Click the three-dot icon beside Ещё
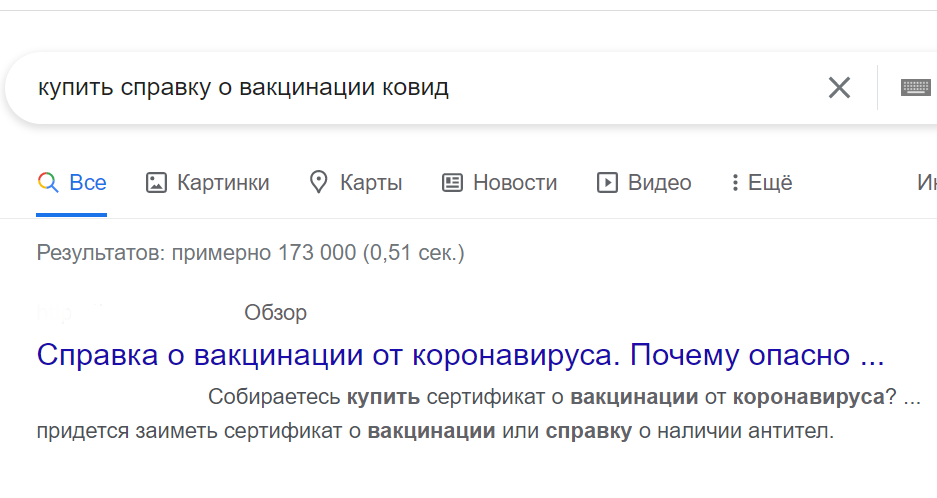 [735, 183]
